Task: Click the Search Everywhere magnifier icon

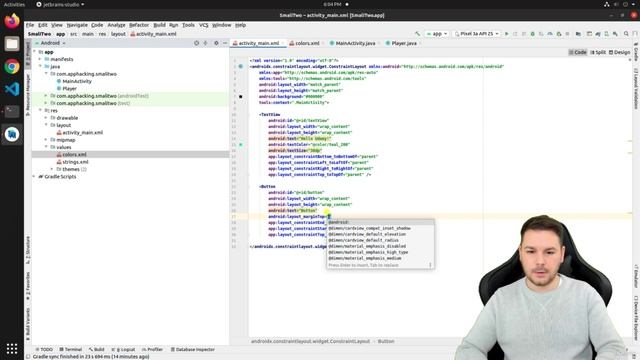Action: 626,34
